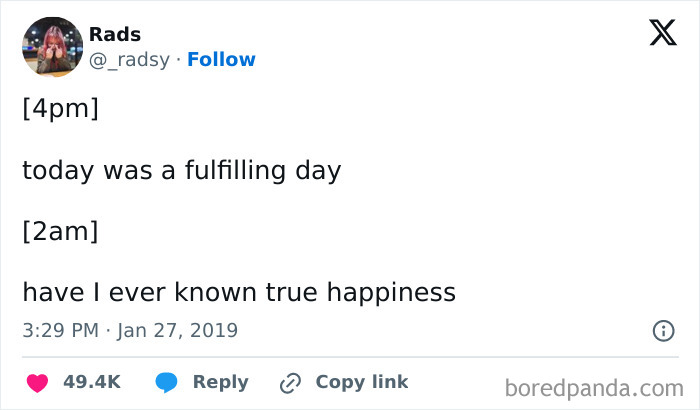
Task: Open the Rads display name
Action: [115, 34]
